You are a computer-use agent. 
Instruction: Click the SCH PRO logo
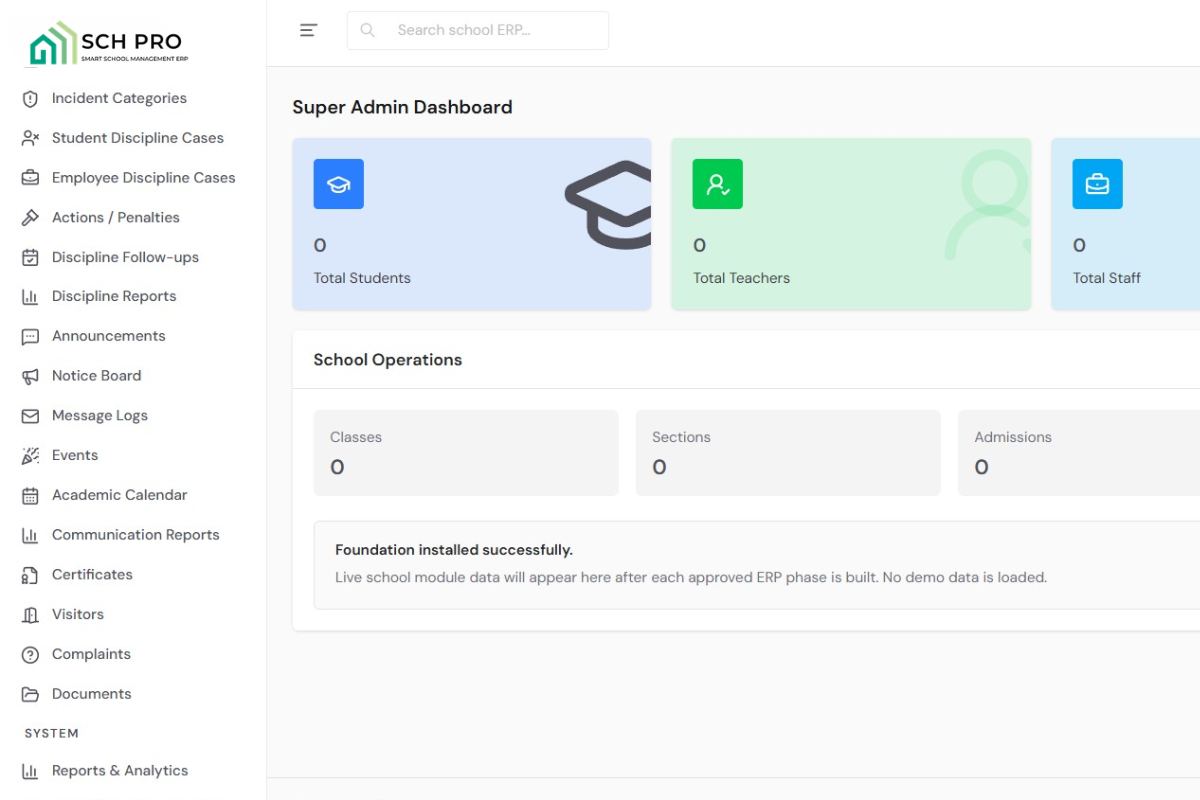click(109, 44)
